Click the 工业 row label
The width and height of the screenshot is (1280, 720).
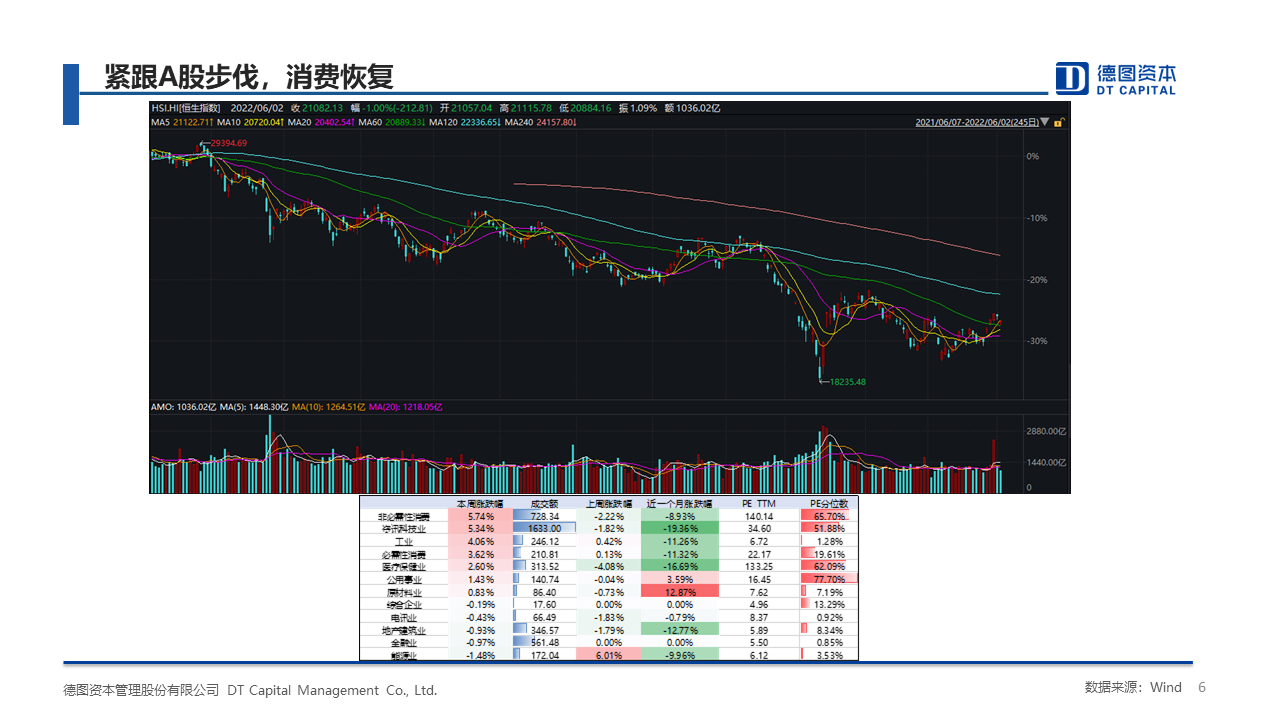404,541
